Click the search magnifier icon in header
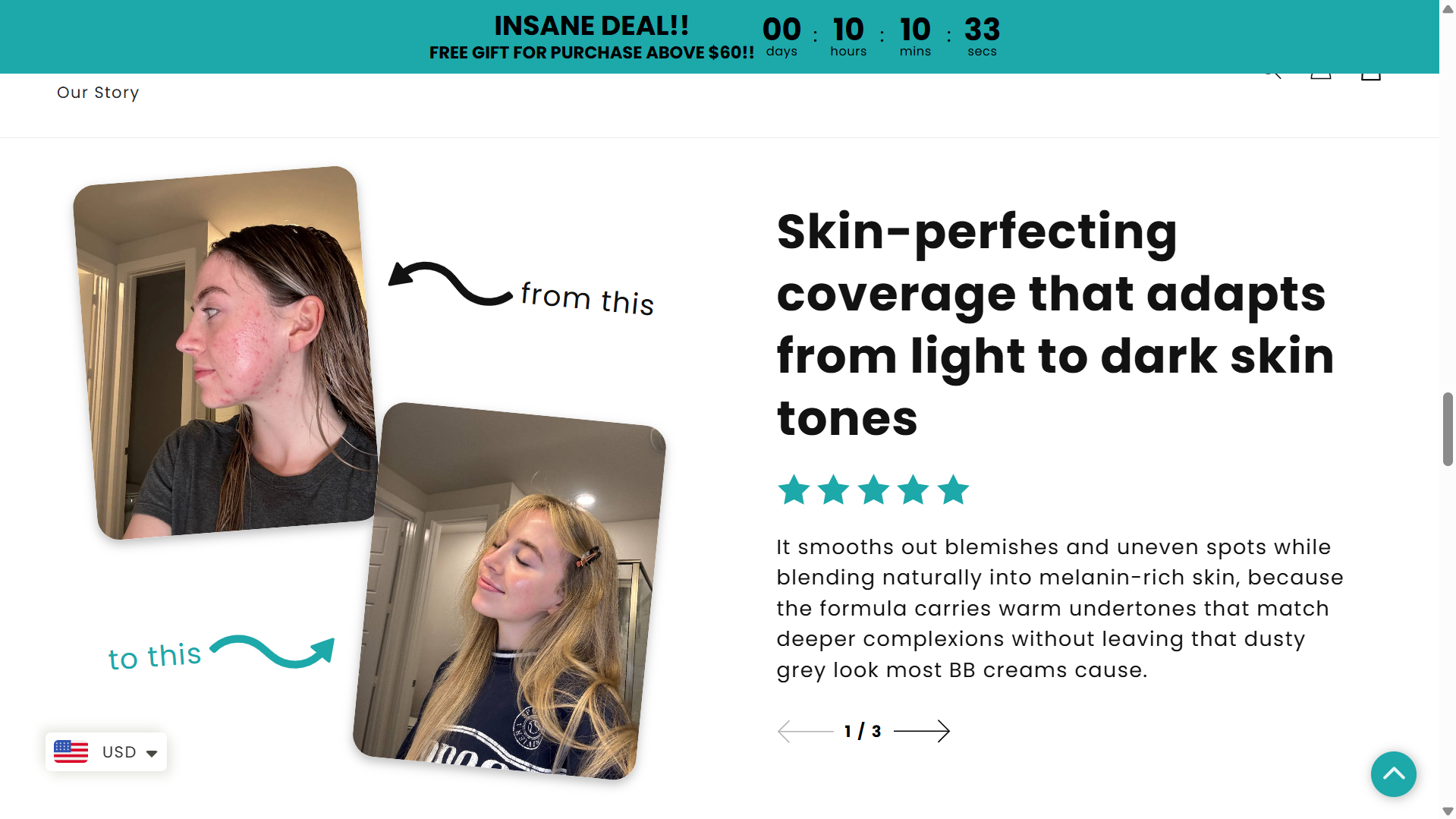This screenshot has height=819, width=1456. pos(1274,74)
